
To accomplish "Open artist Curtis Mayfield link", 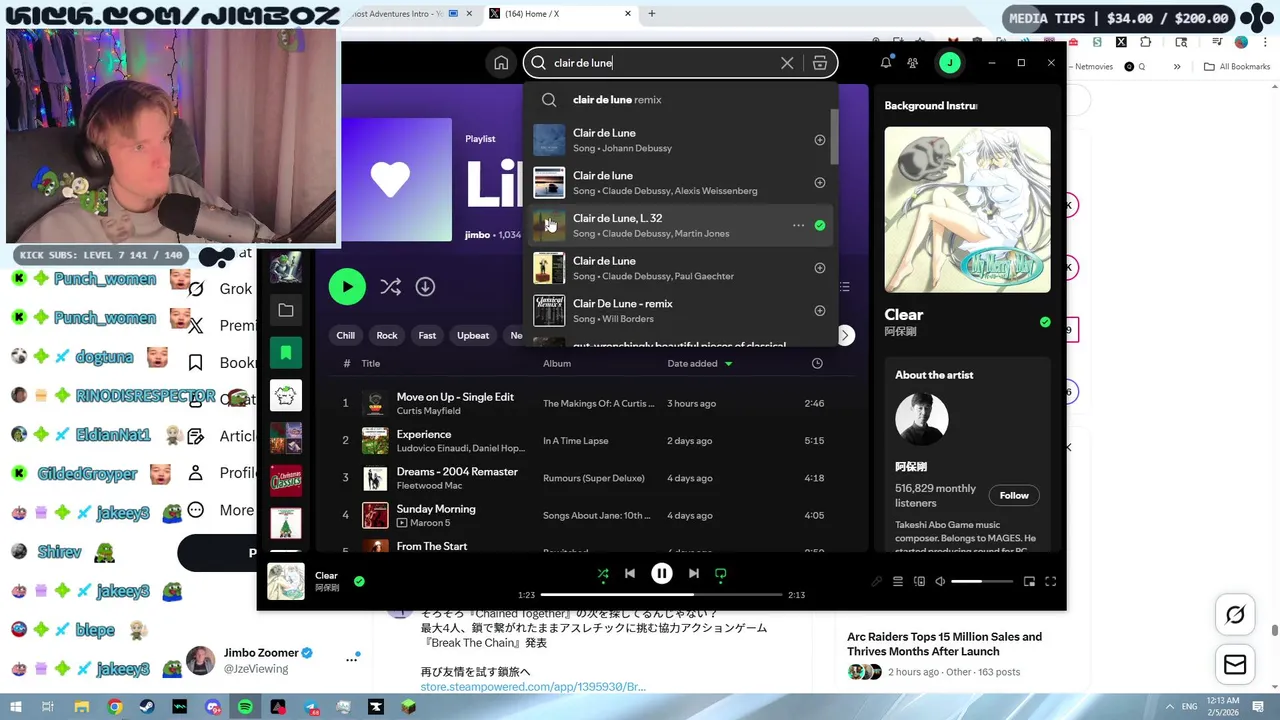I will pyautogui.click(x=428, y=411).
